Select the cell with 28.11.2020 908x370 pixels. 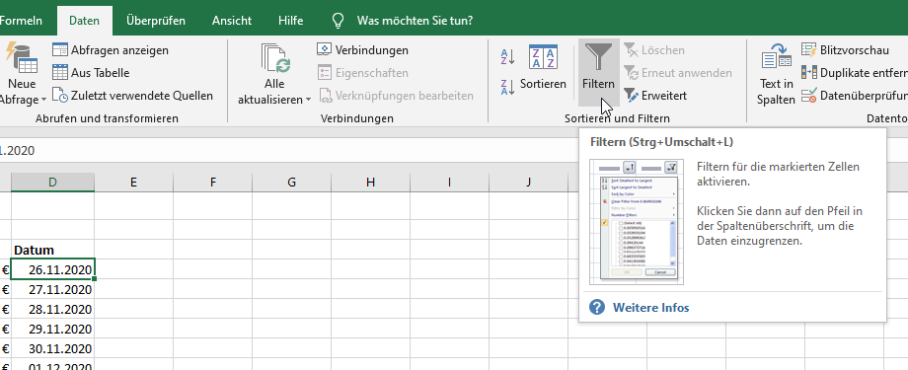click(53, 309)
